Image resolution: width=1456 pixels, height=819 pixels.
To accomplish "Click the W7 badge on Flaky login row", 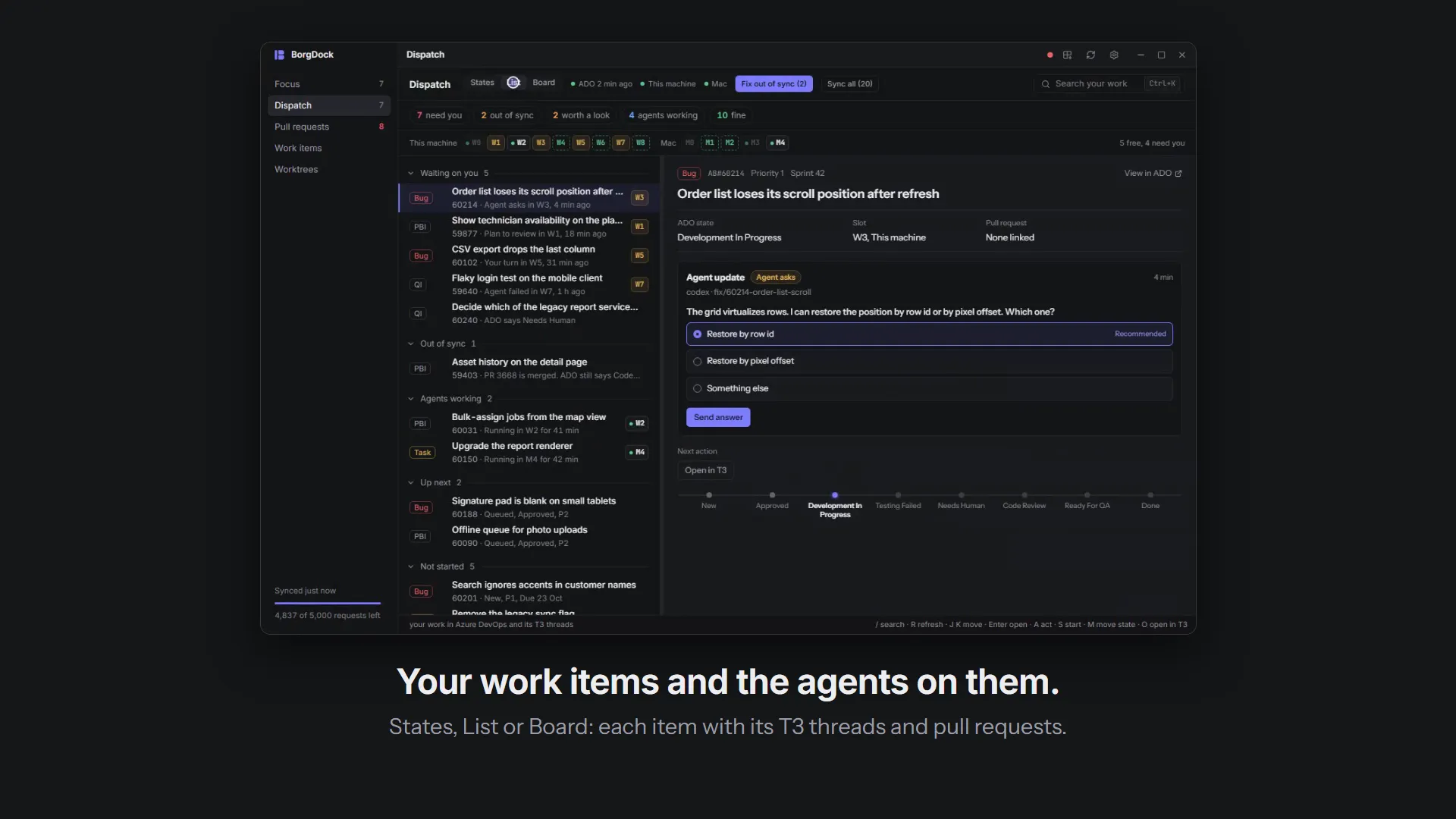I will coord(639,284).
